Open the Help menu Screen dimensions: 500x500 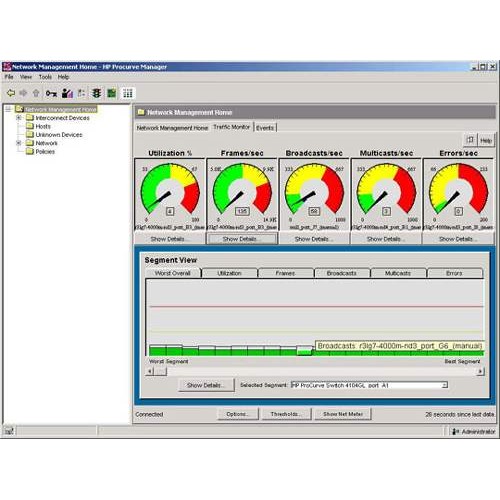[x=63, y=77]
